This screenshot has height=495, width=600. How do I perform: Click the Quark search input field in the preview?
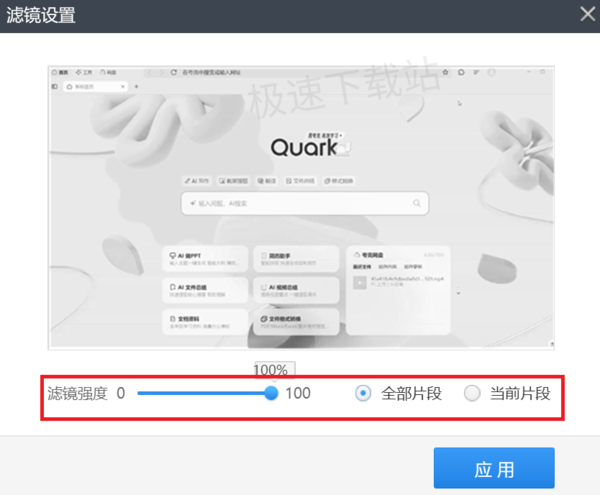[x=305, y=203]
